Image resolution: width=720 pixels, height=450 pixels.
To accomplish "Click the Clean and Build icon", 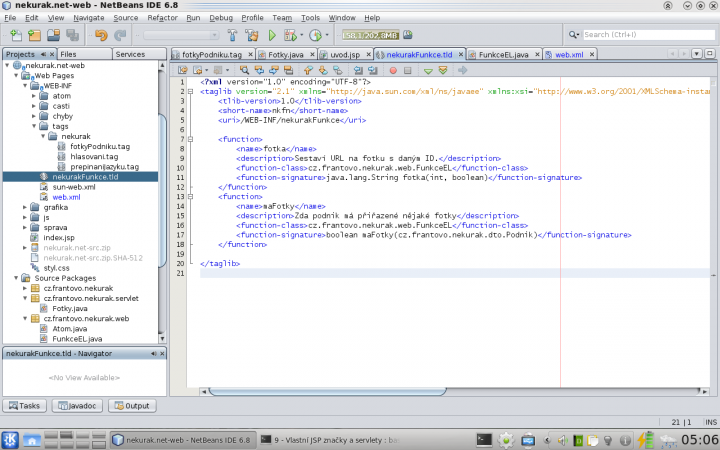I will pos(252,35).
